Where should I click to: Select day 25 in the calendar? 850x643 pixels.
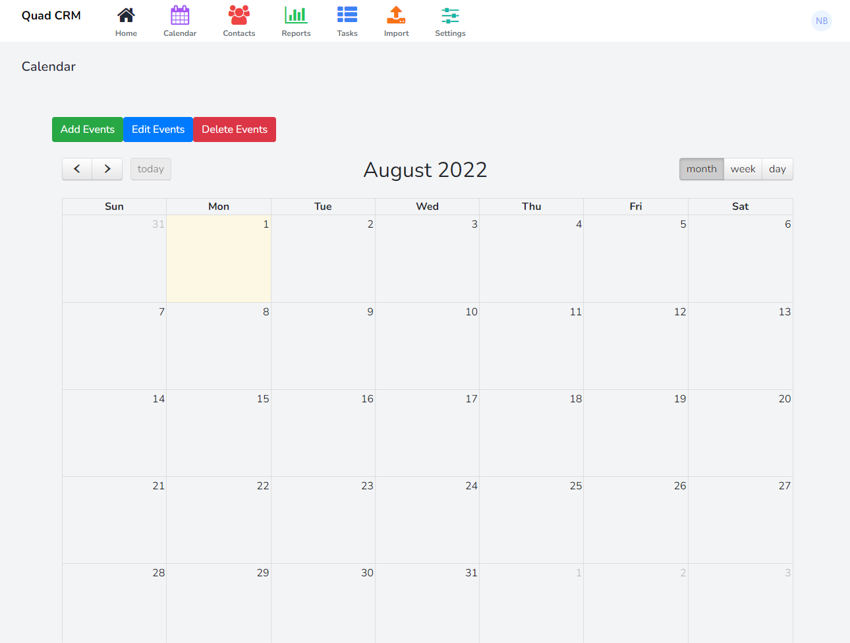point(531,520)
